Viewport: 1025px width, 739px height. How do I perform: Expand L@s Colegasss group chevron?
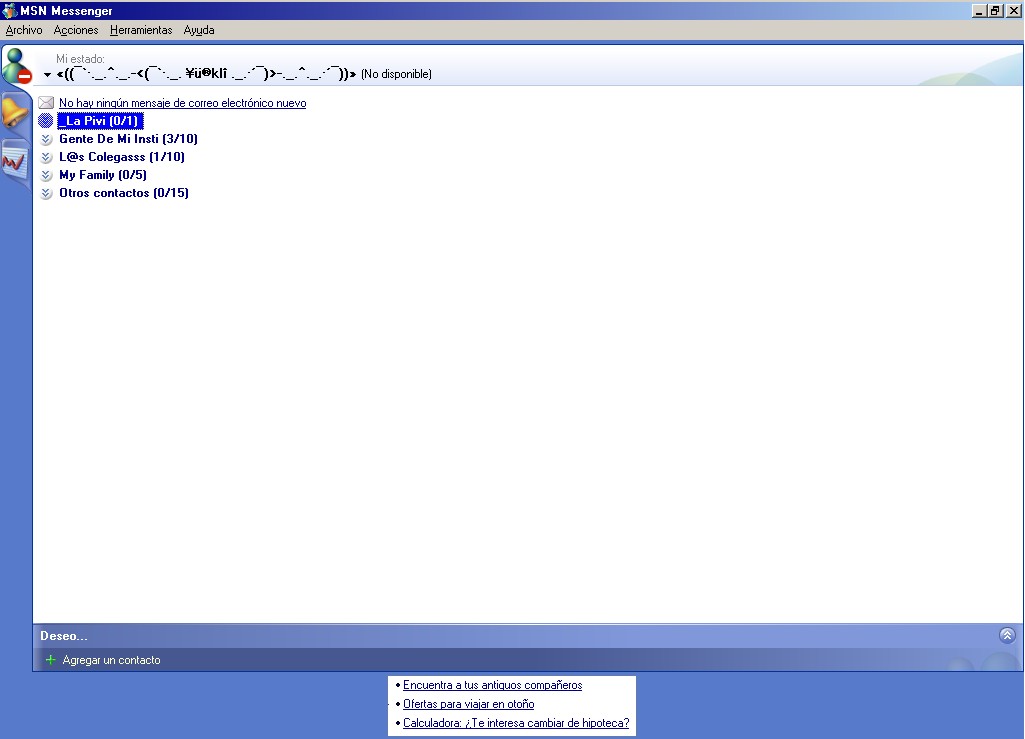pos(46,157)
